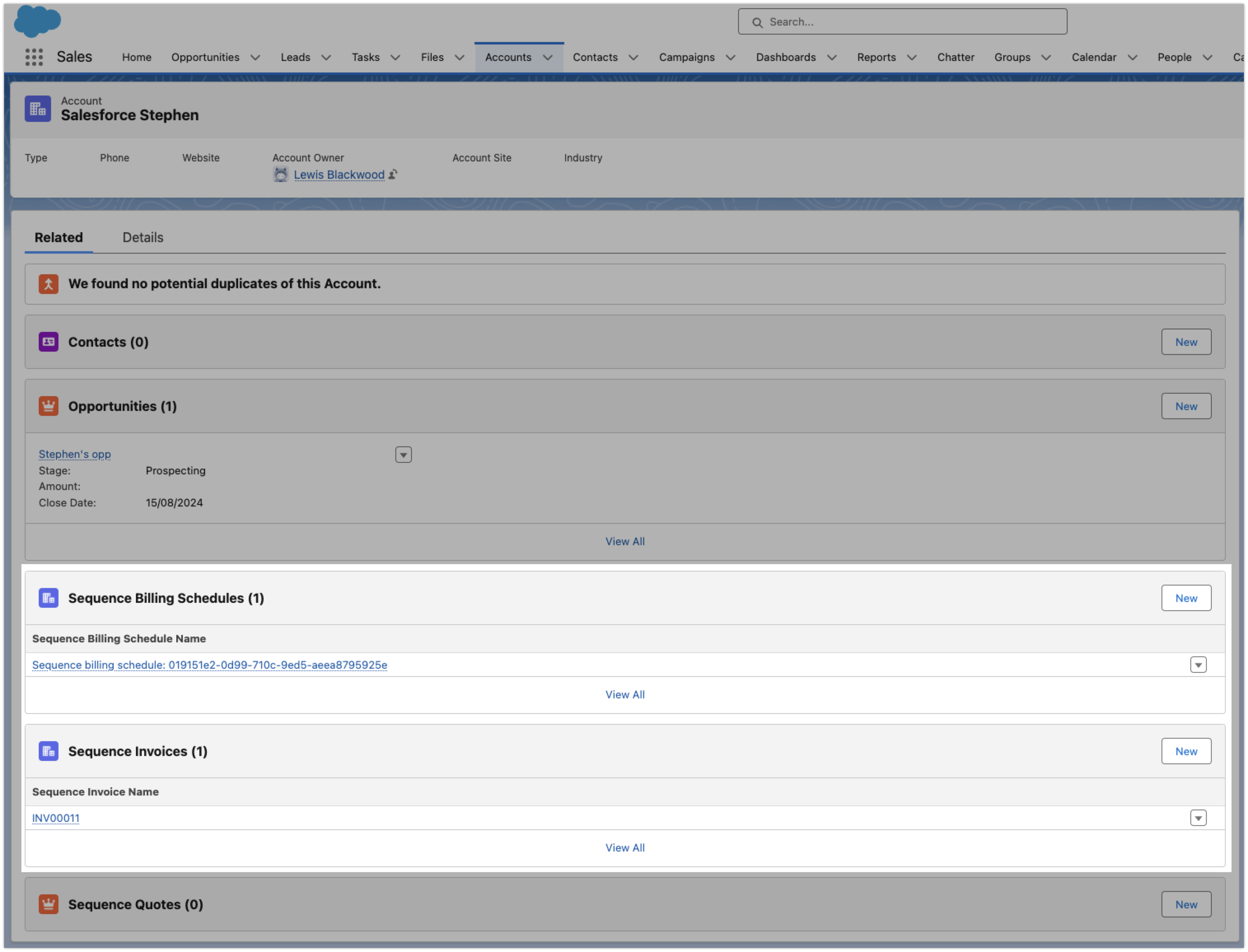Viewport: 1248px width, 952px height.
Task: Click New in Sequence Billing Schedules list
Action: [x=1186, y=598]
